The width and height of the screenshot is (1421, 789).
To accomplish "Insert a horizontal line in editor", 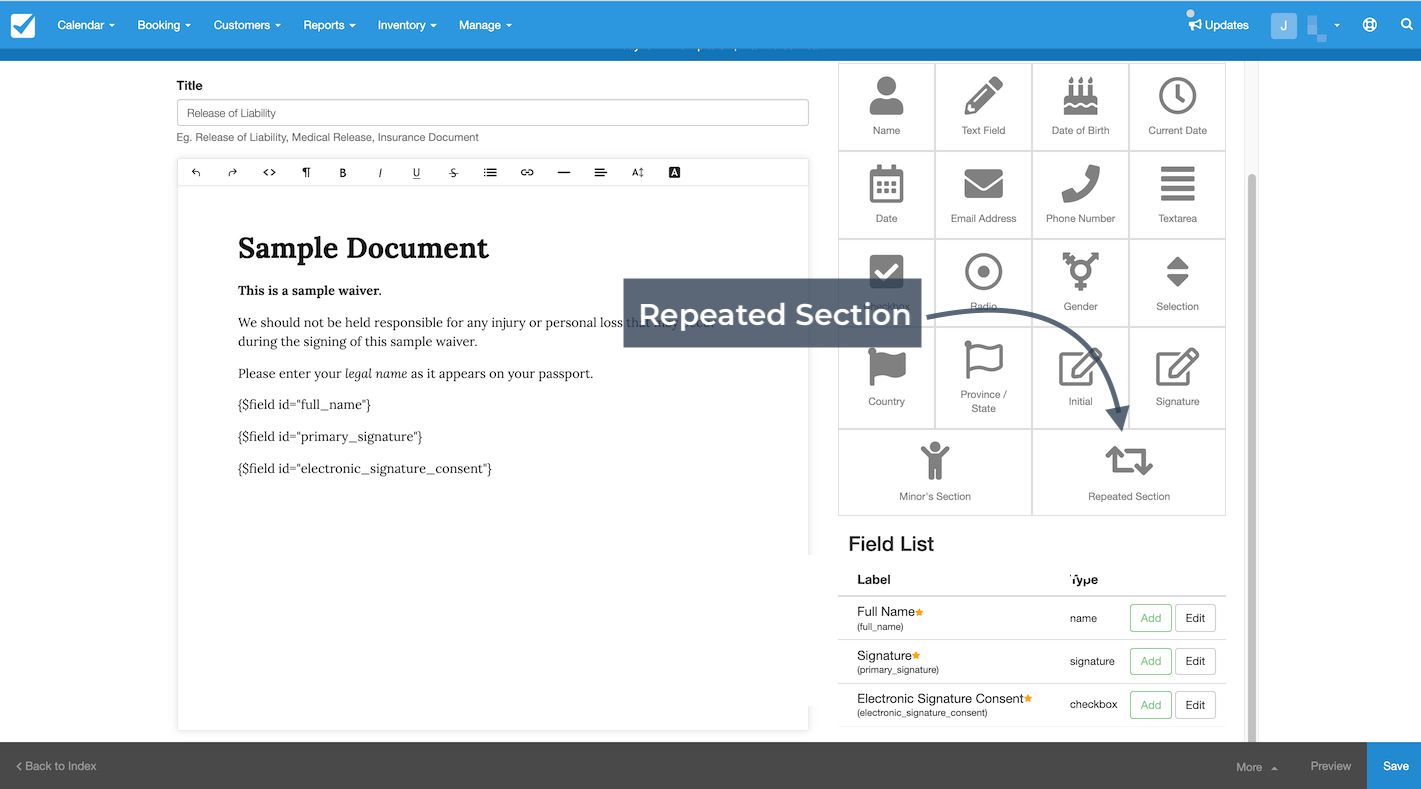I will tap(564, 173).
